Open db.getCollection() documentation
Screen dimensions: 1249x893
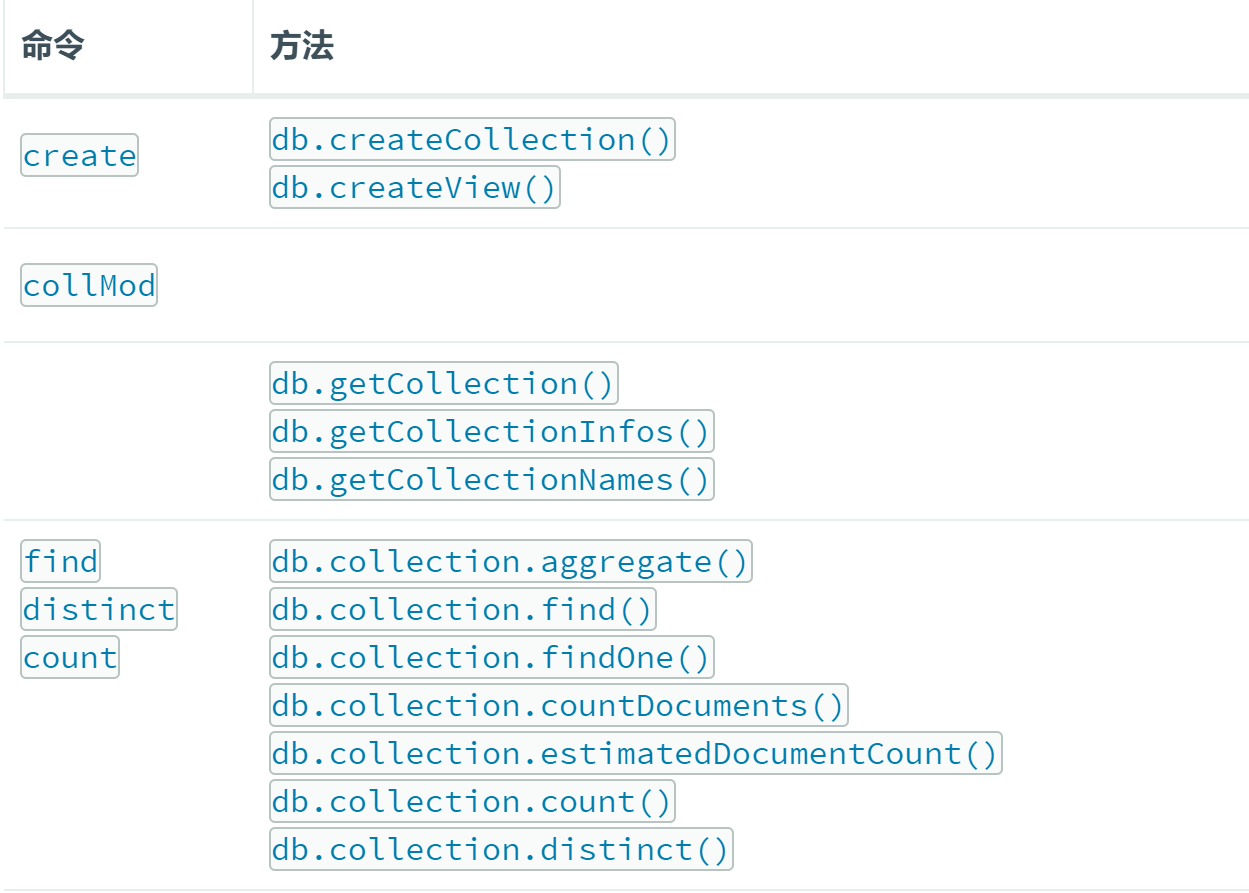[x=443, y=383]
